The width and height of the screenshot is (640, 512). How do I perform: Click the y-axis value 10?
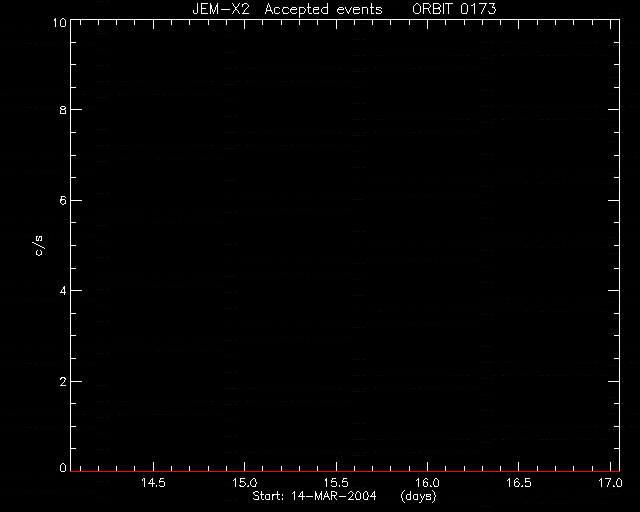pos(60,22)
